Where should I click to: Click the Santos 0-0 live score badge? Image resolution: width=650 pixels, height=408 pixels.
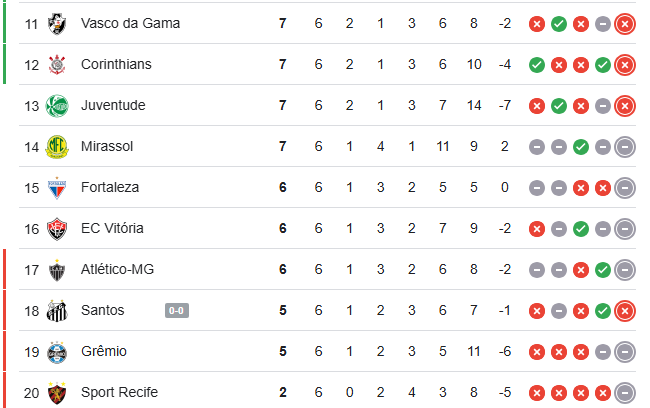[177, 311]
